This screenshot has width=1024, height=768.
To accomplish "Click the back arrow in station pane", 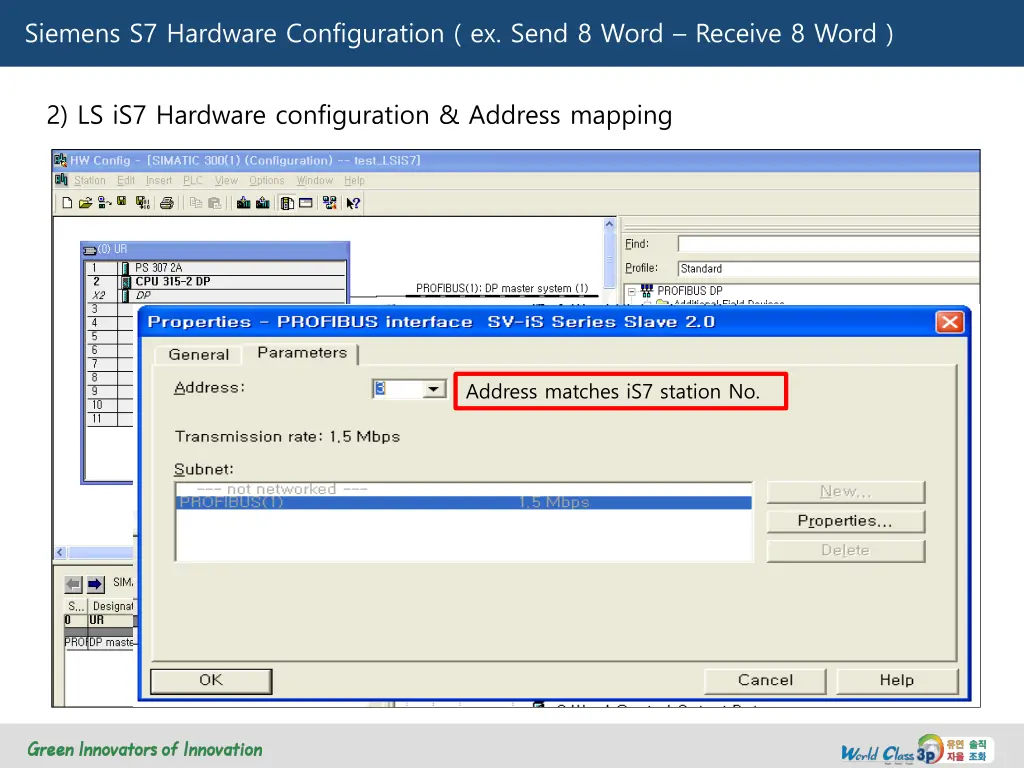I will pyautogui.click(x=73, y=584).
